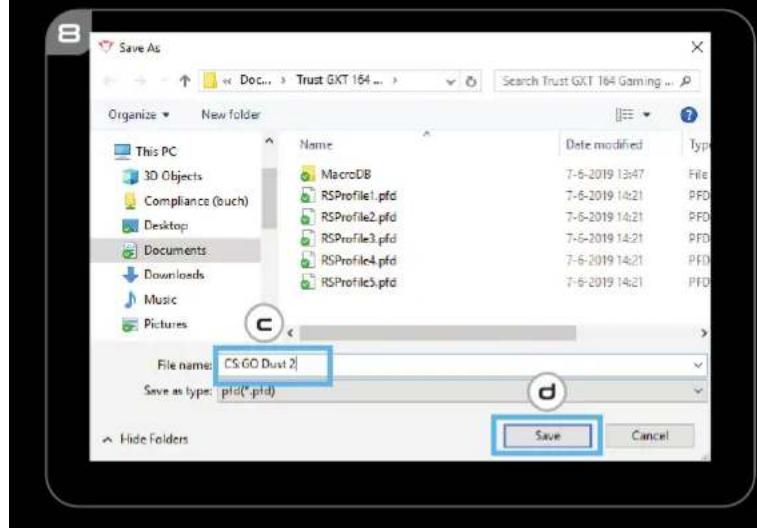Open the help question mark icon
Viewport: 757px width, 528px height.
pos(688,115)
